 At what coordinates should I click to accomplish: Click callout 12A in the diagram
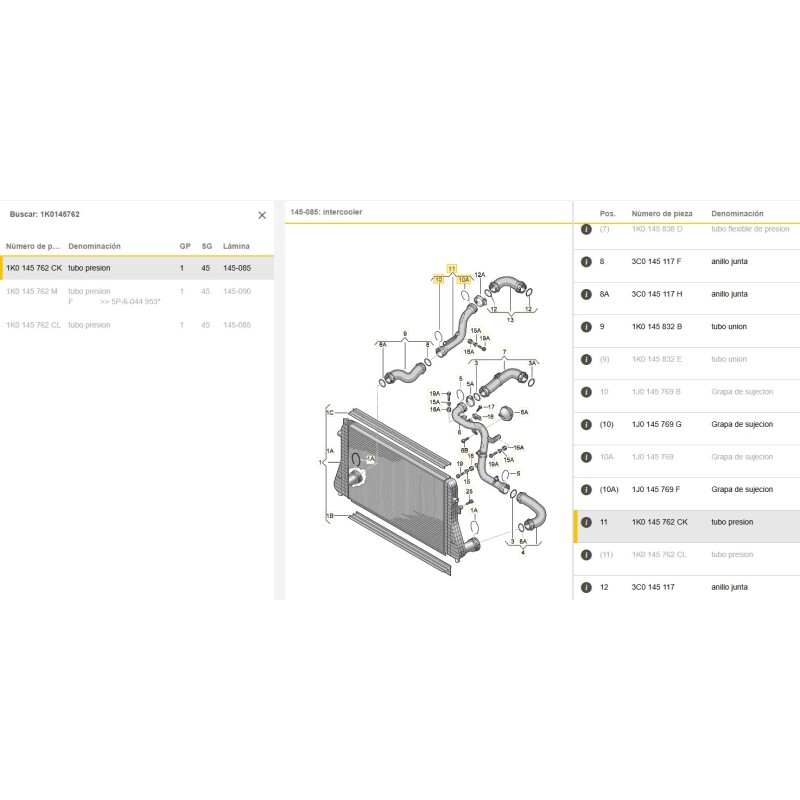pos(480,275)
